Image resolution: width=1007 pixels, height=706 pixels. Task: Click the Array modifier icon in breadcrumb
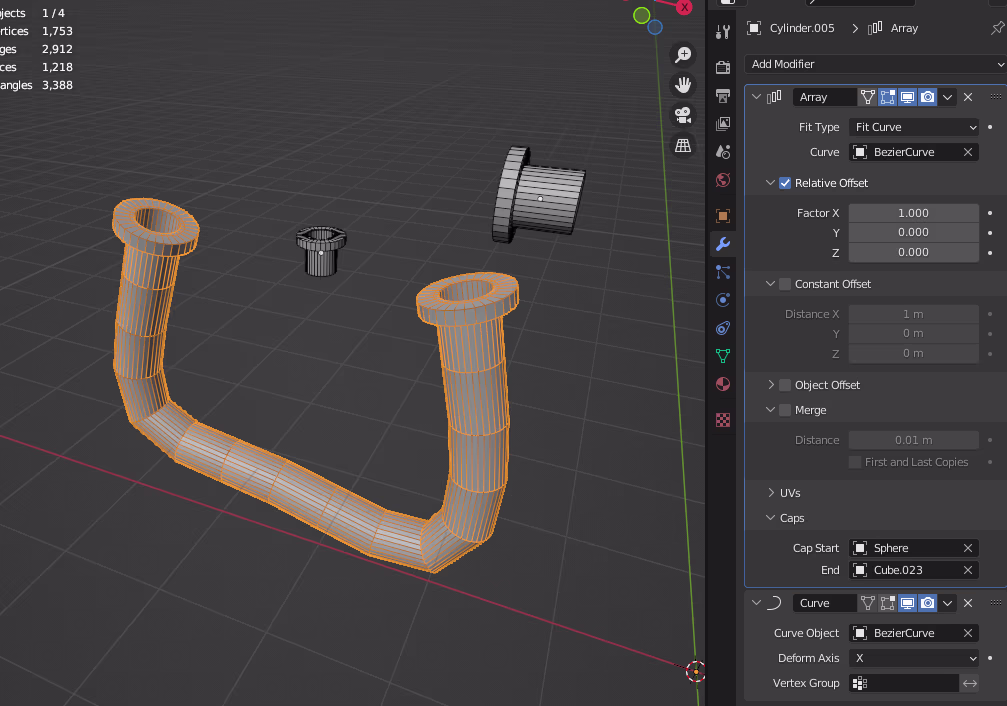tap(875, 28)
